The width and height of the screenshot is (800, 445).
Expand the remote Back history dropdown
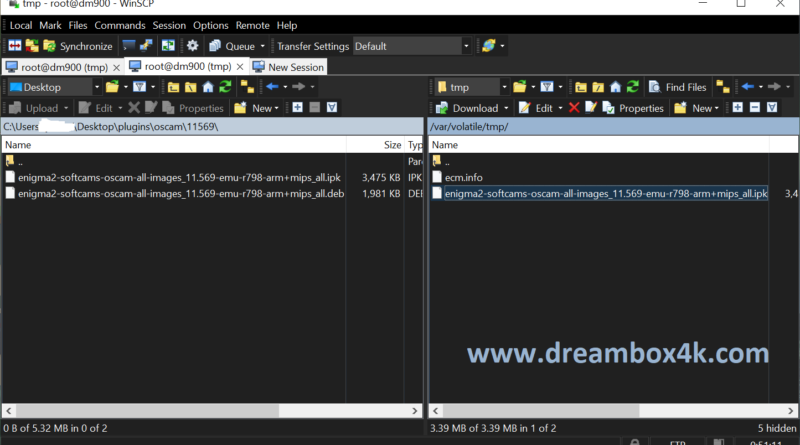pyautogui.click(x=761, y=87)
